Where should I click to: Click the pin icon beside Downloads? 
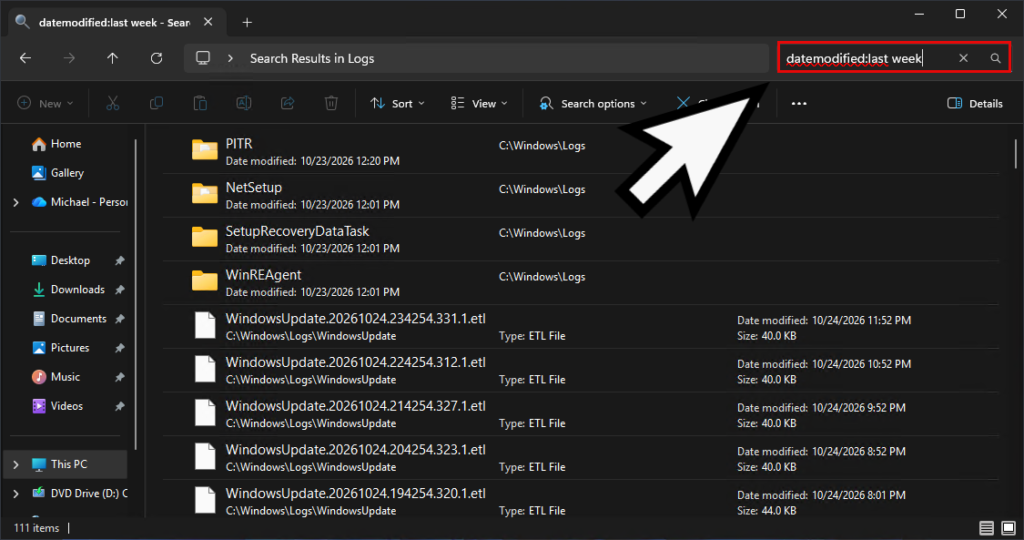120,290
